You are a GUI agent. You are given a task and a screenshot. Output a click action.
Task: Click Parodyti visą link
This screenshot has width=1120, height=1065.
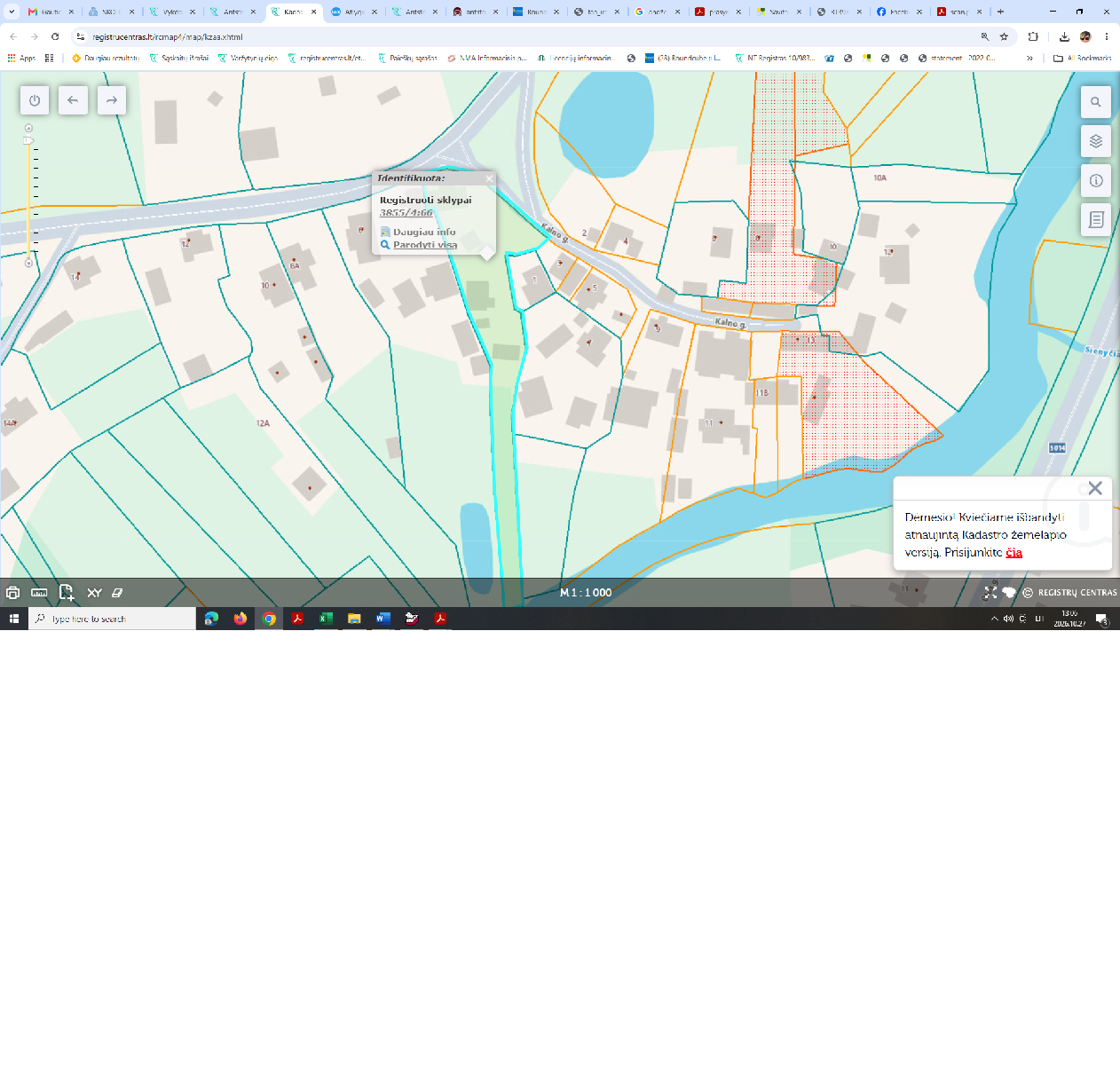pos(425,245)
